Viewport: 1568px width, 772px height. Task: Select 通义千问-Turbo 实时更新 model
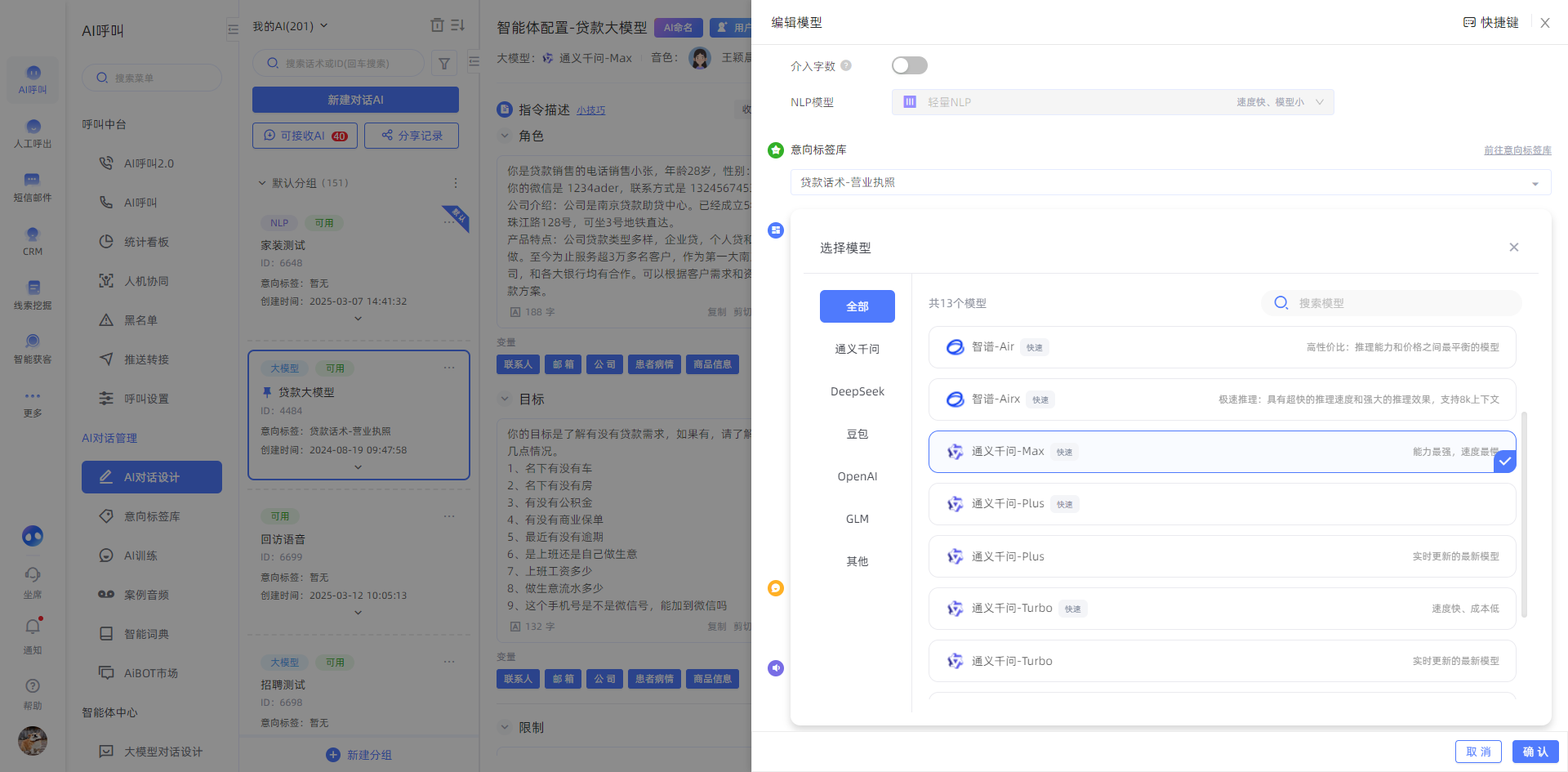pyautogui.click(x=1222, y=661)
